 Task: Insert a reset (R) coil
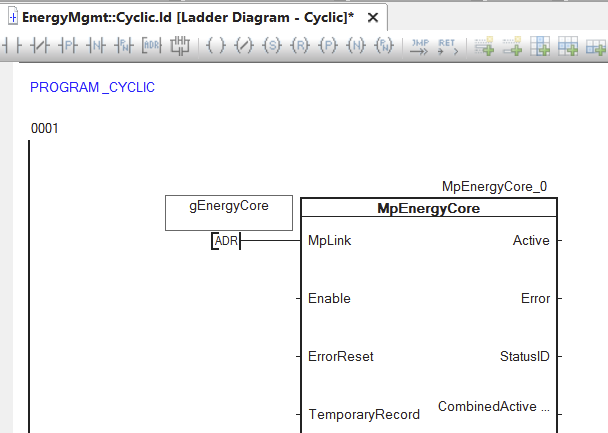[300, 46]
